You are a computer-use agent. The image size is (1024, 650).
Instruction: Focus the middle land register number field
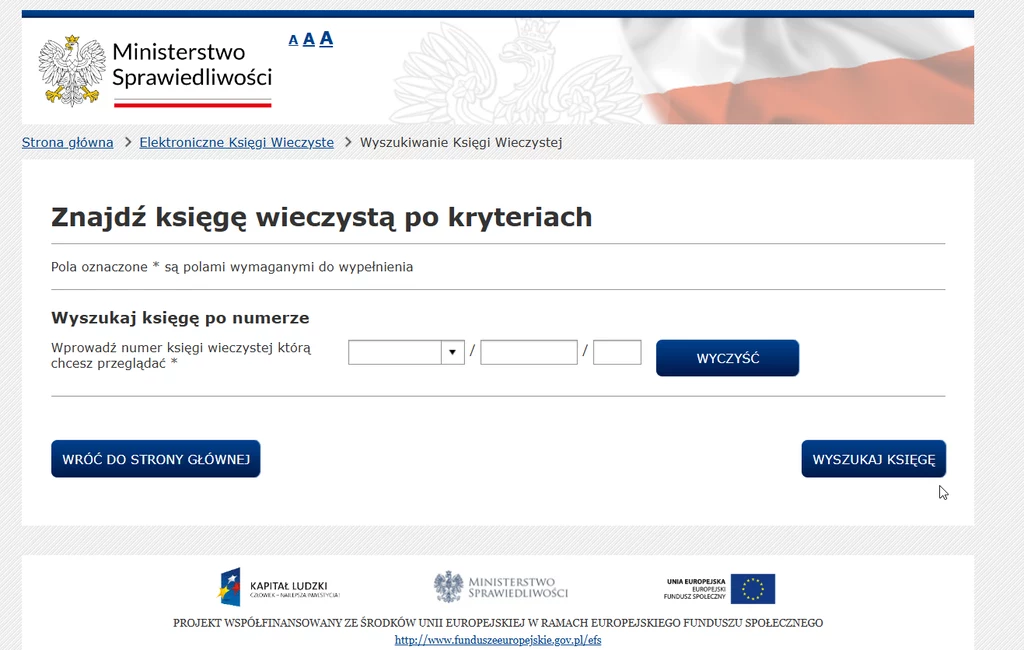pyautogui.click(x=529, y=353)
